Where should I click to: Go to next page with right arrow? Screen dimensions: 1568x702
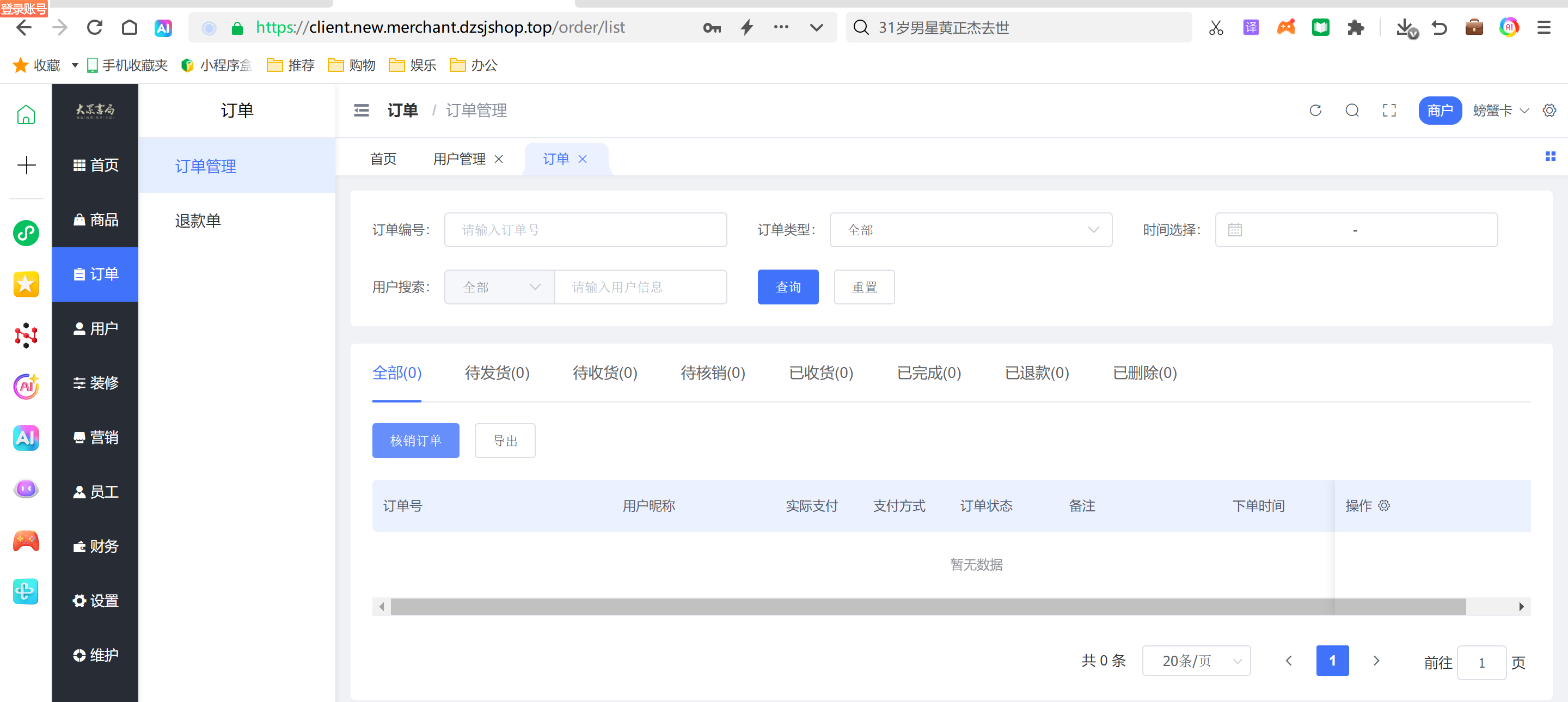1376,661
